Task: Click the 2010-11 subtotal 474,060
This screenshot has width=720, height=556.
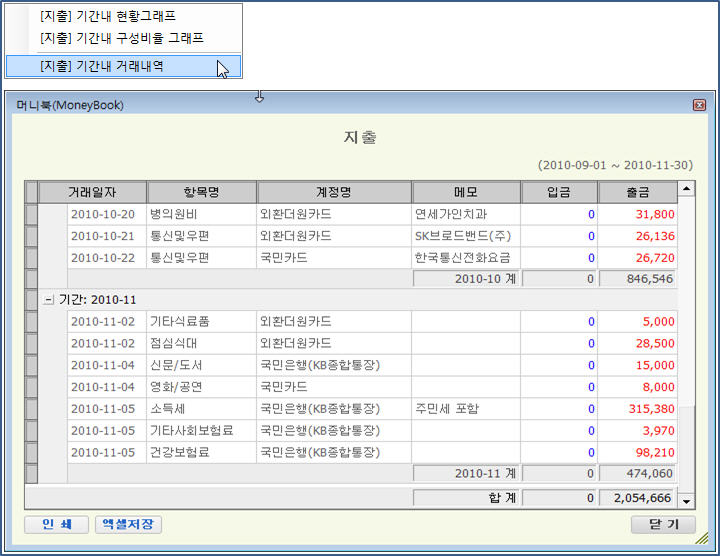Action: 638,473
